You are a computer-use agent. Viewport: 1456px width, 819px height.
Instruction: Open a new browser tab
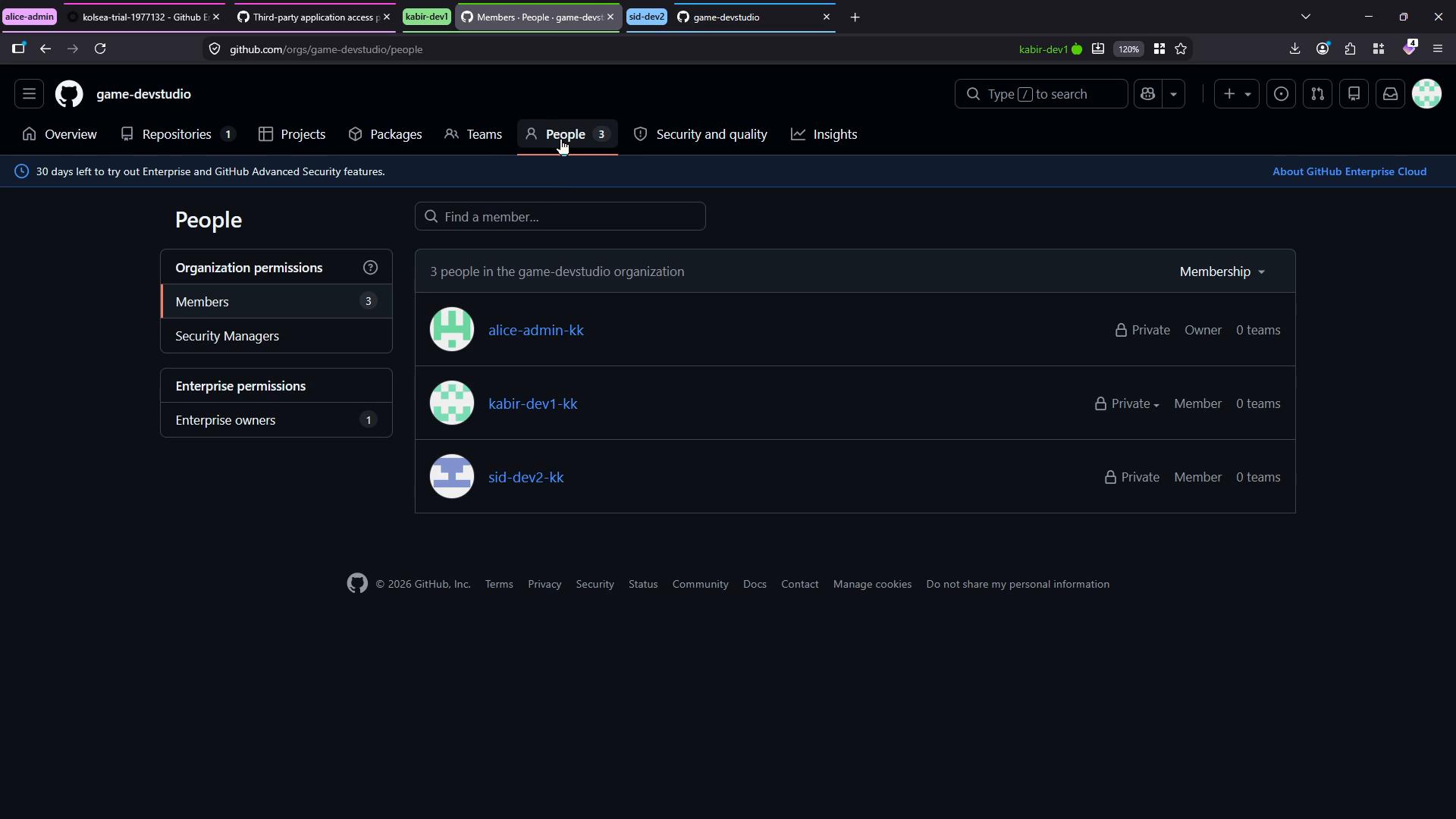855,17
